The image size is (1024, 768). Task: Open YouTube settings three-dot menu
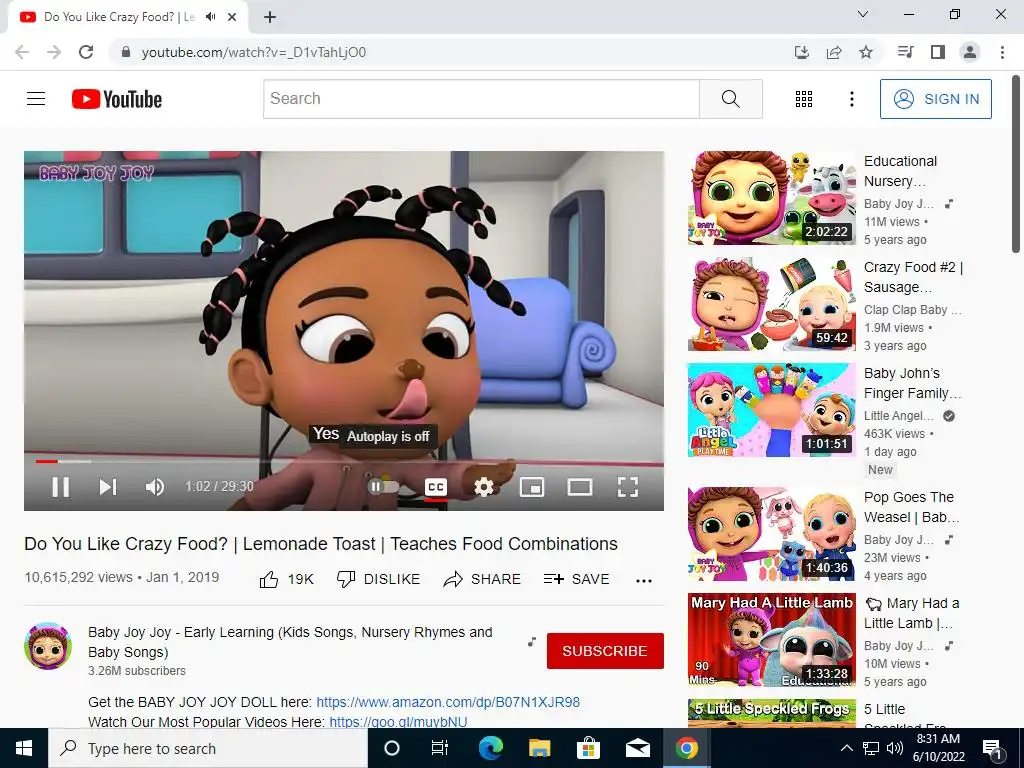[852, 99]
